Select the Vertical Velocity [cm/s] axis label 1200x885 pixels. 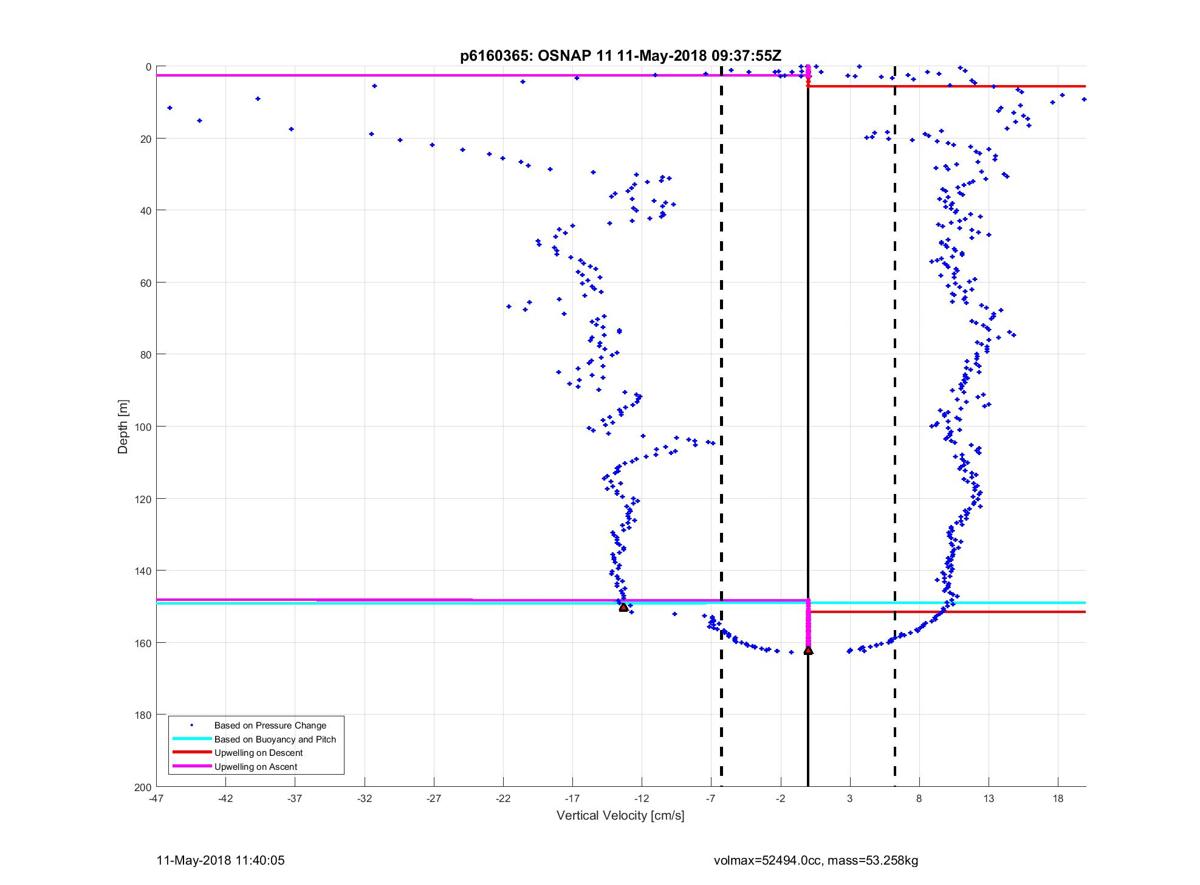coord(620,816)
